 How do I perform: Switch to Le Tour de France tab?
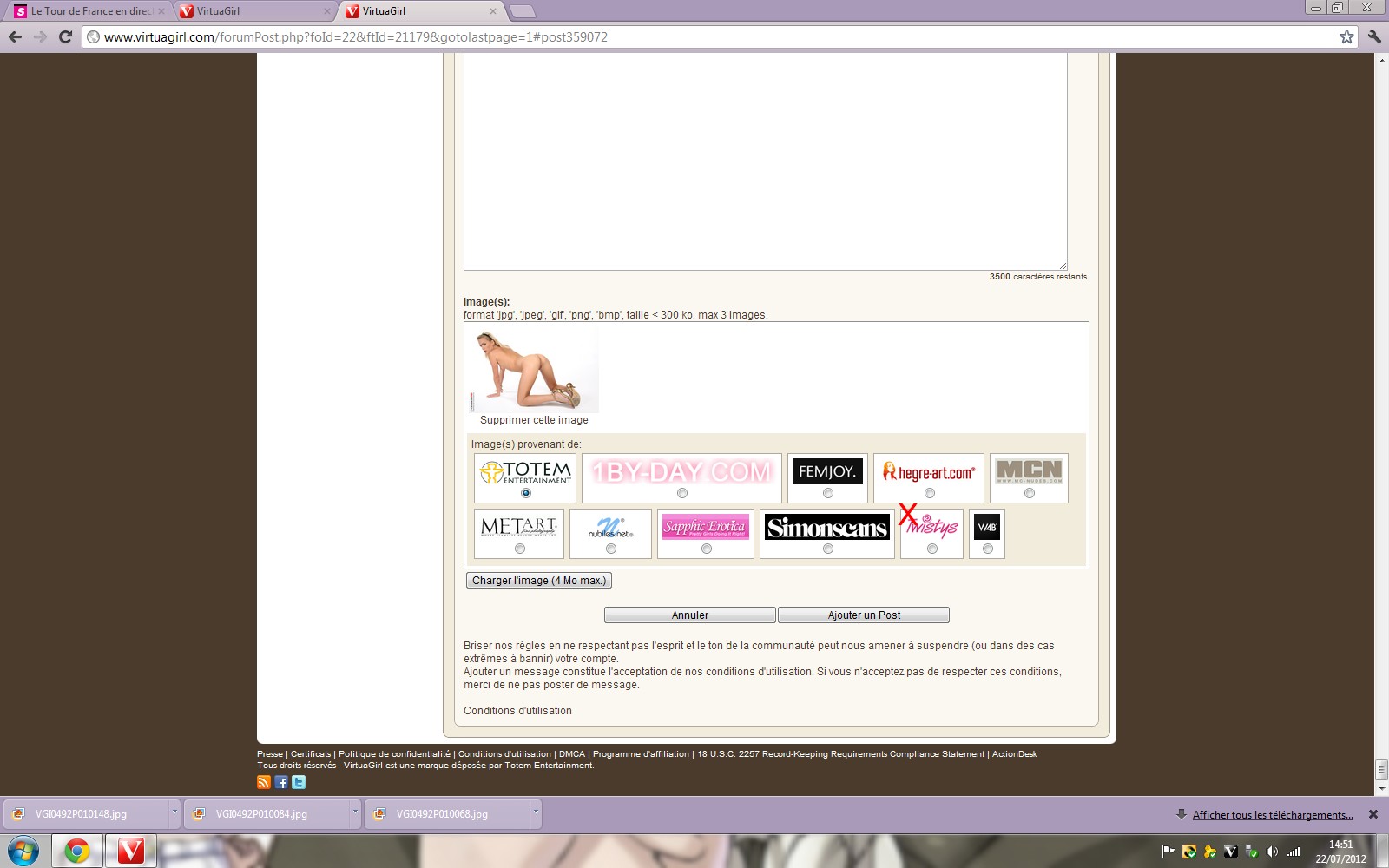click(x=87, y=11)
